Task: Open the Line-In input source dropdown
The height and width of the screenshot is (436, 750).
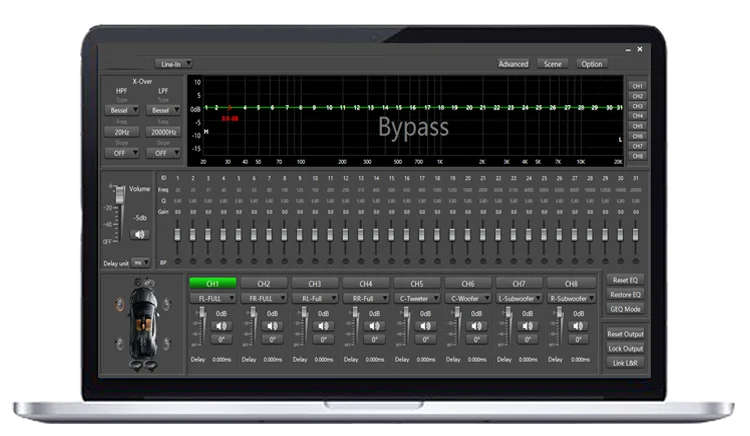Action: (x=173, y=64)
